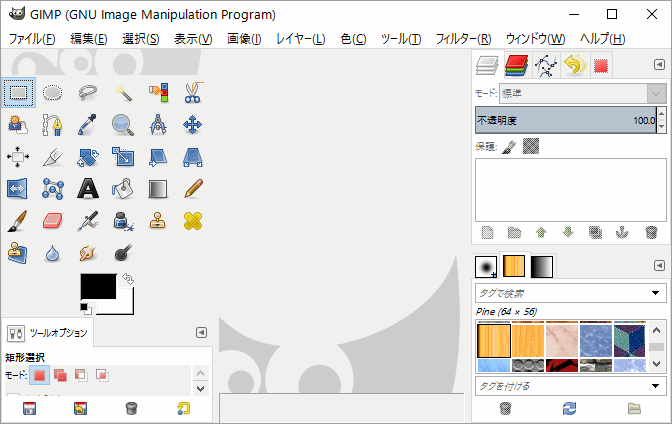Select the Paintbrush tool

tap(18, 221)
